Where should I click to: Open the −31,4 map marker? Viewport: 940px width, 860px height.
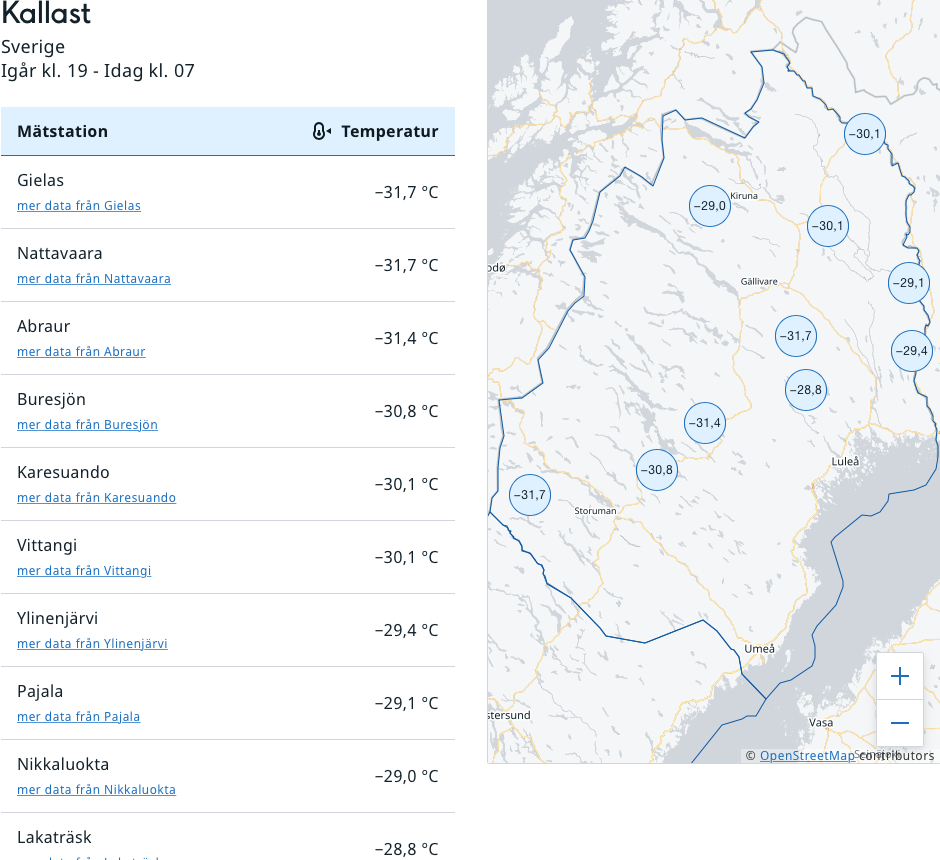704,423
